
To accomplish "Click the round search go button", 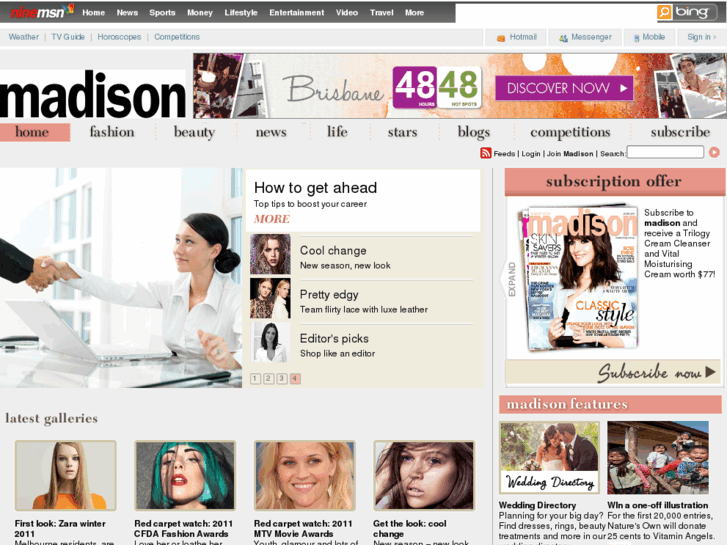I will [x=714, y=152].
